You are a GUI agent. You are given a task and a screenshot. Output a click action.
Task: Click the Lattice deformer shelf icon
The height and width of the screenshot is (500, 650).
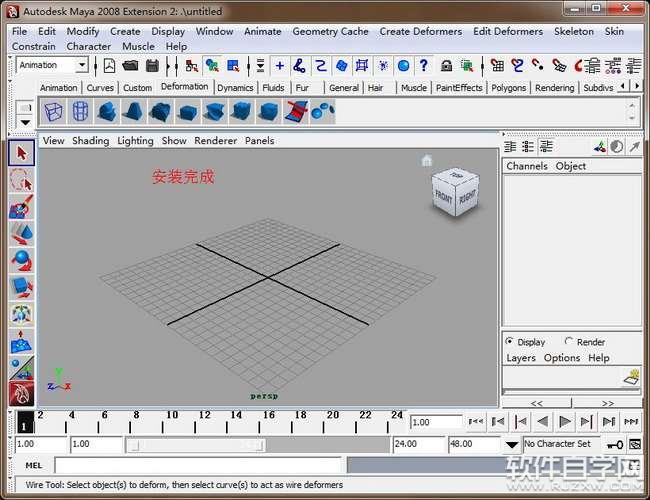tap(53, 112)
